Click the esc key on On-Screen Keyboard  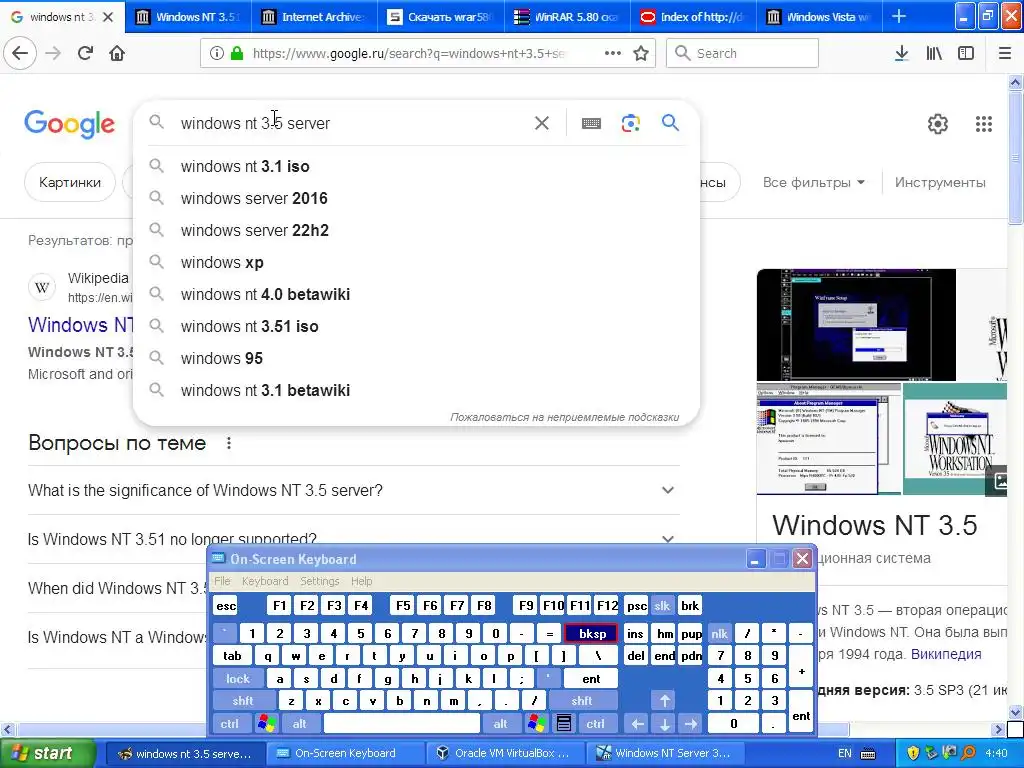(225, 606)
